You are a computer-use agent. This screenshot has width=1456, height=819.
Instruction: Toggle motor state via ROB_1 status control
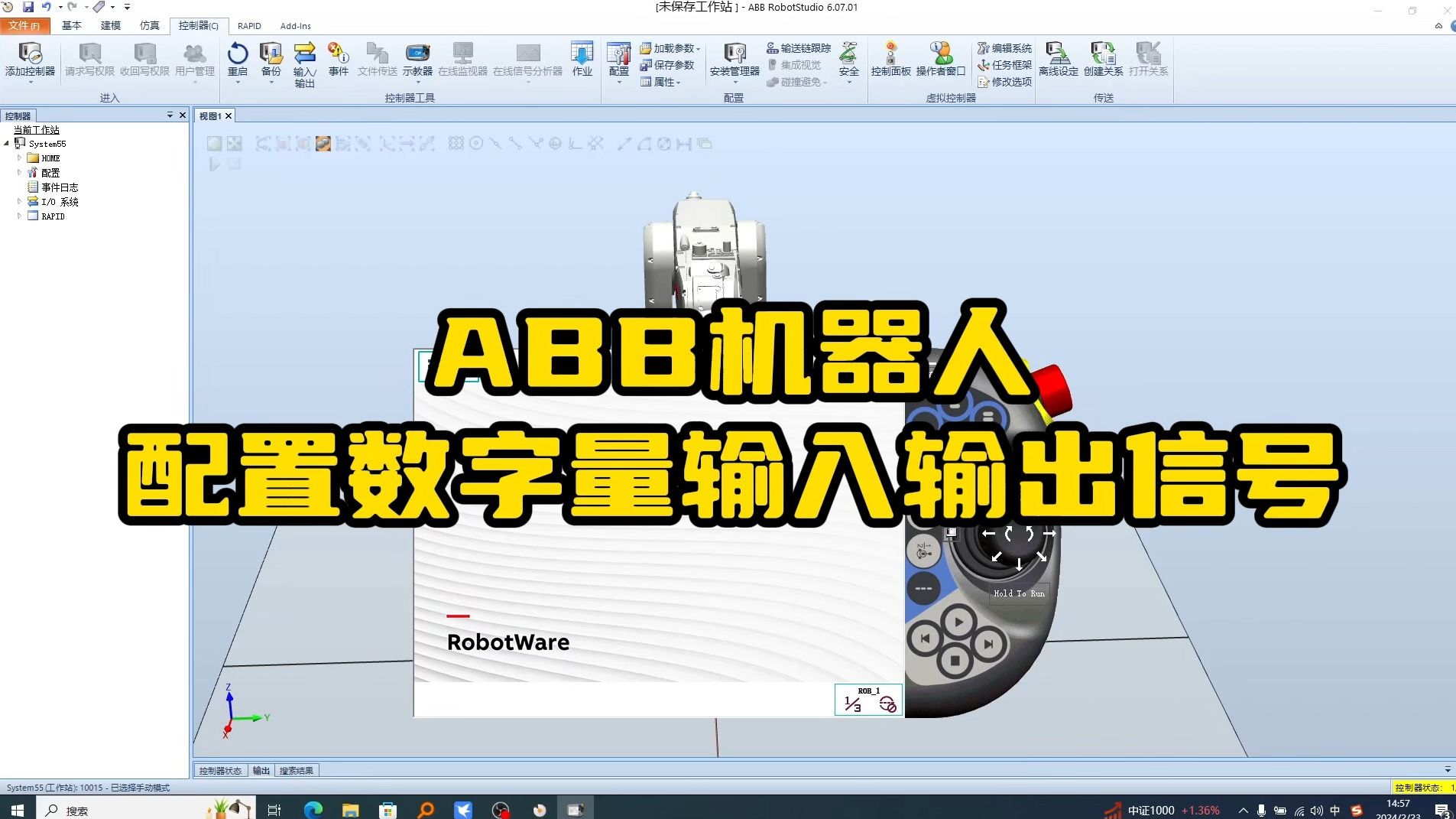pos(889,705)
